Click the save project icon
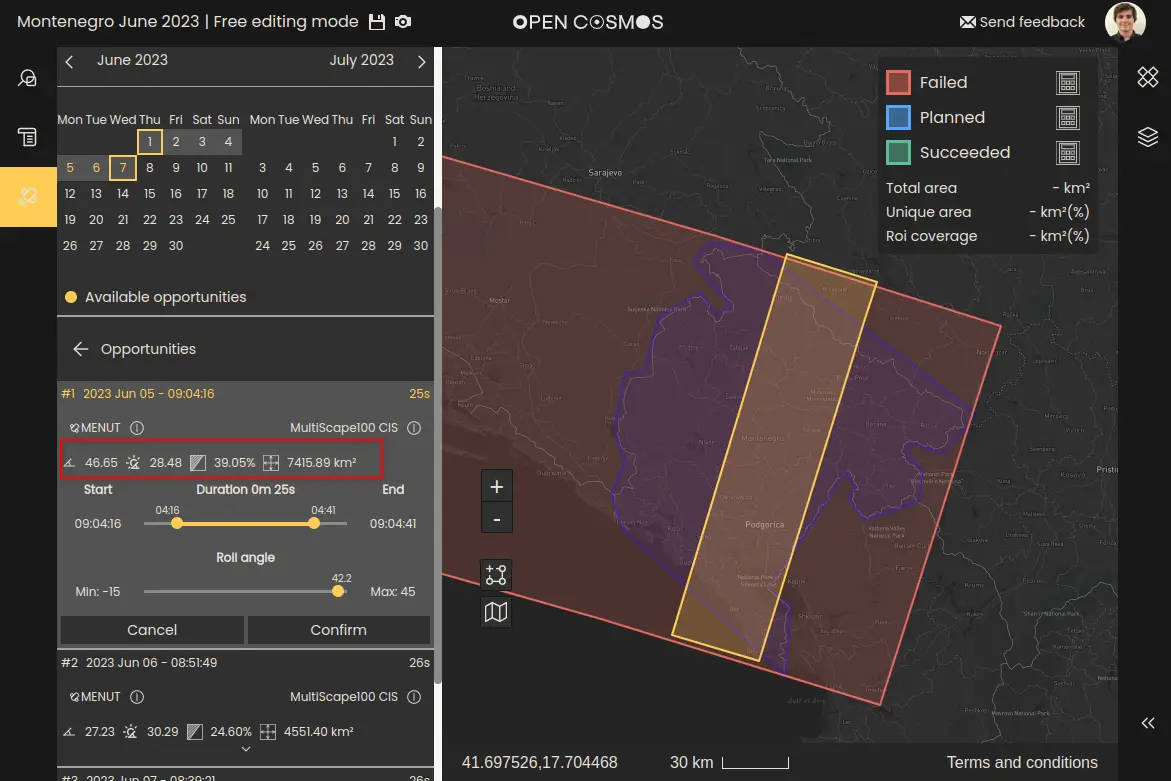1171x781 pixels. 377,22
